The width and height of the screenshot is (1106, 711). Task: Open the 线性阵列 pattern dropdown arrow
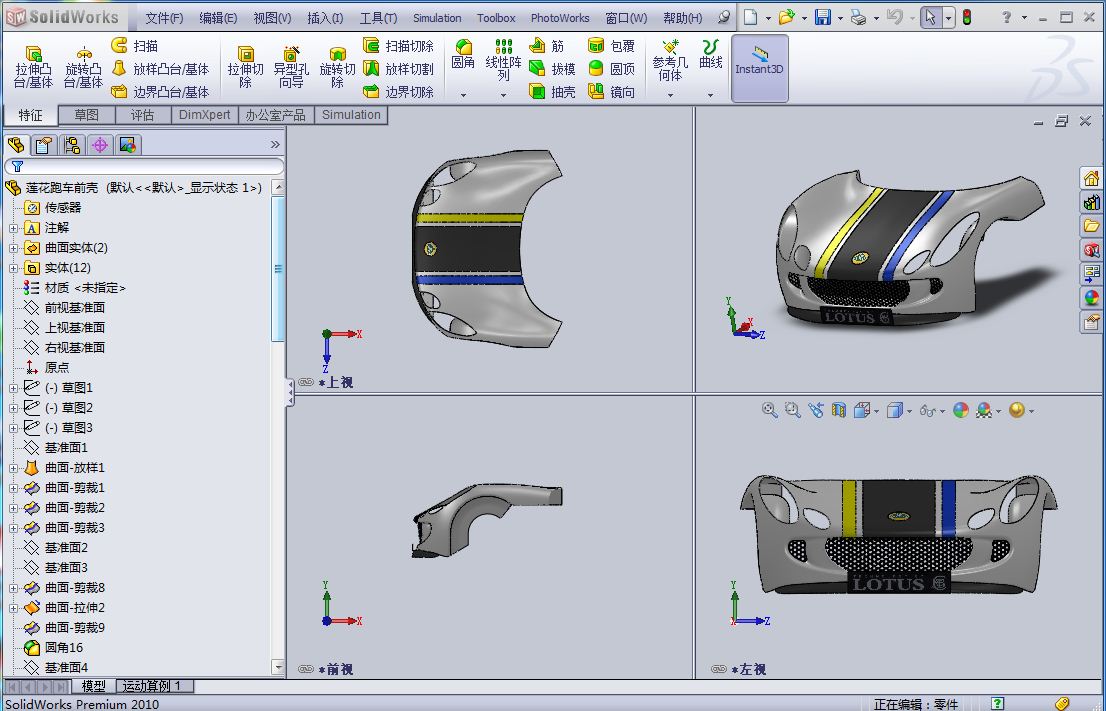504,95
